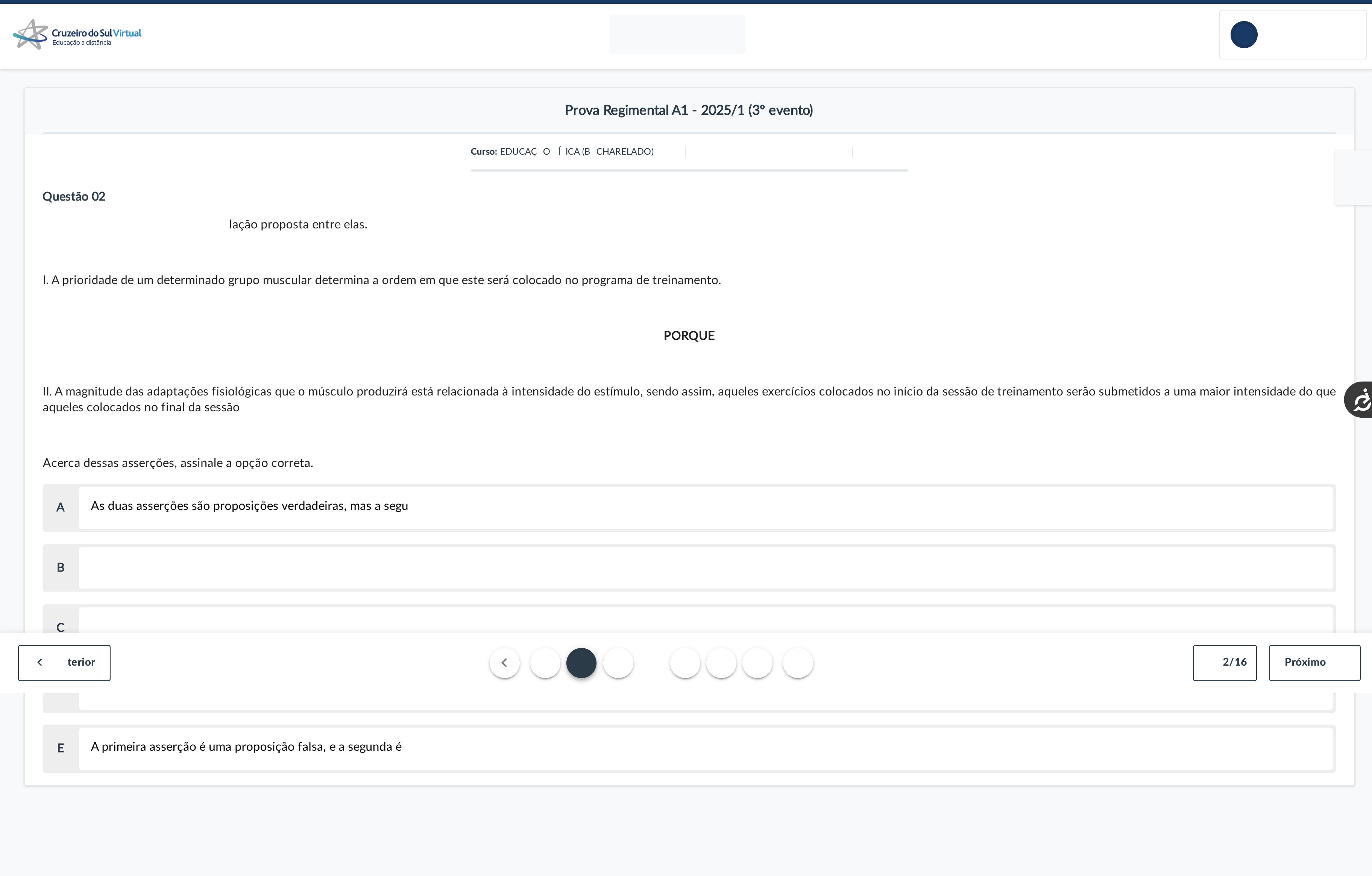Open the 2/16 question counter

click(1225, 662)
